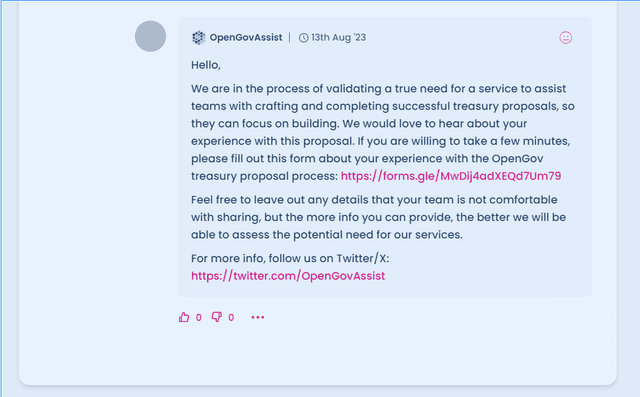Click the clock icon beside the date

coord(303,38)
